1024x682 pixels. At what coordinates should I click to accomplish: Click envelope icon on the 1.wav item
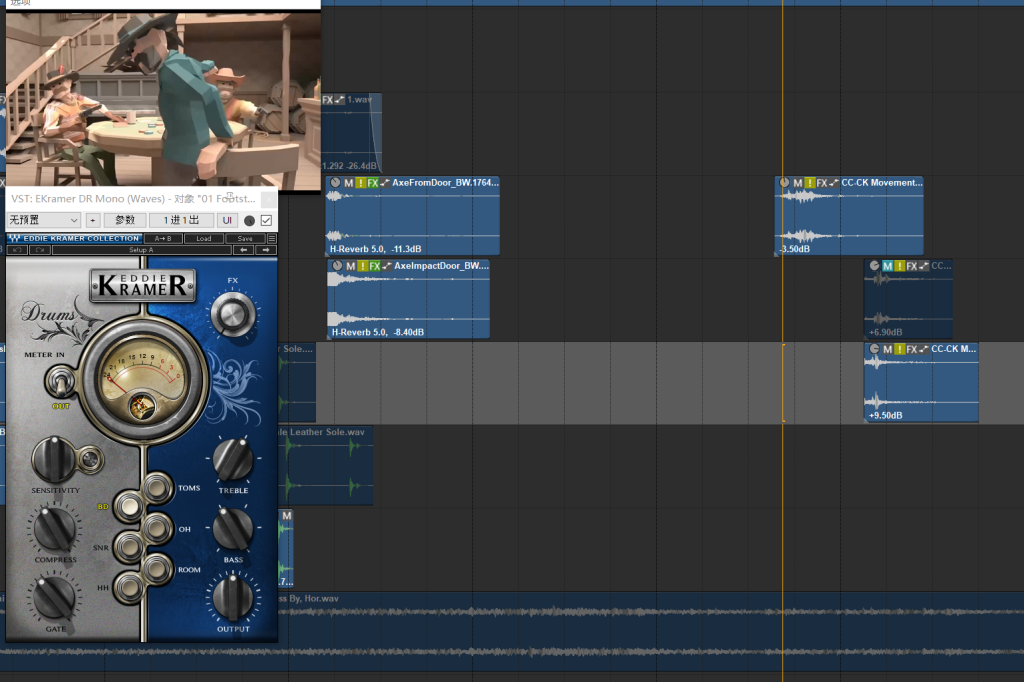pos(340,100)
